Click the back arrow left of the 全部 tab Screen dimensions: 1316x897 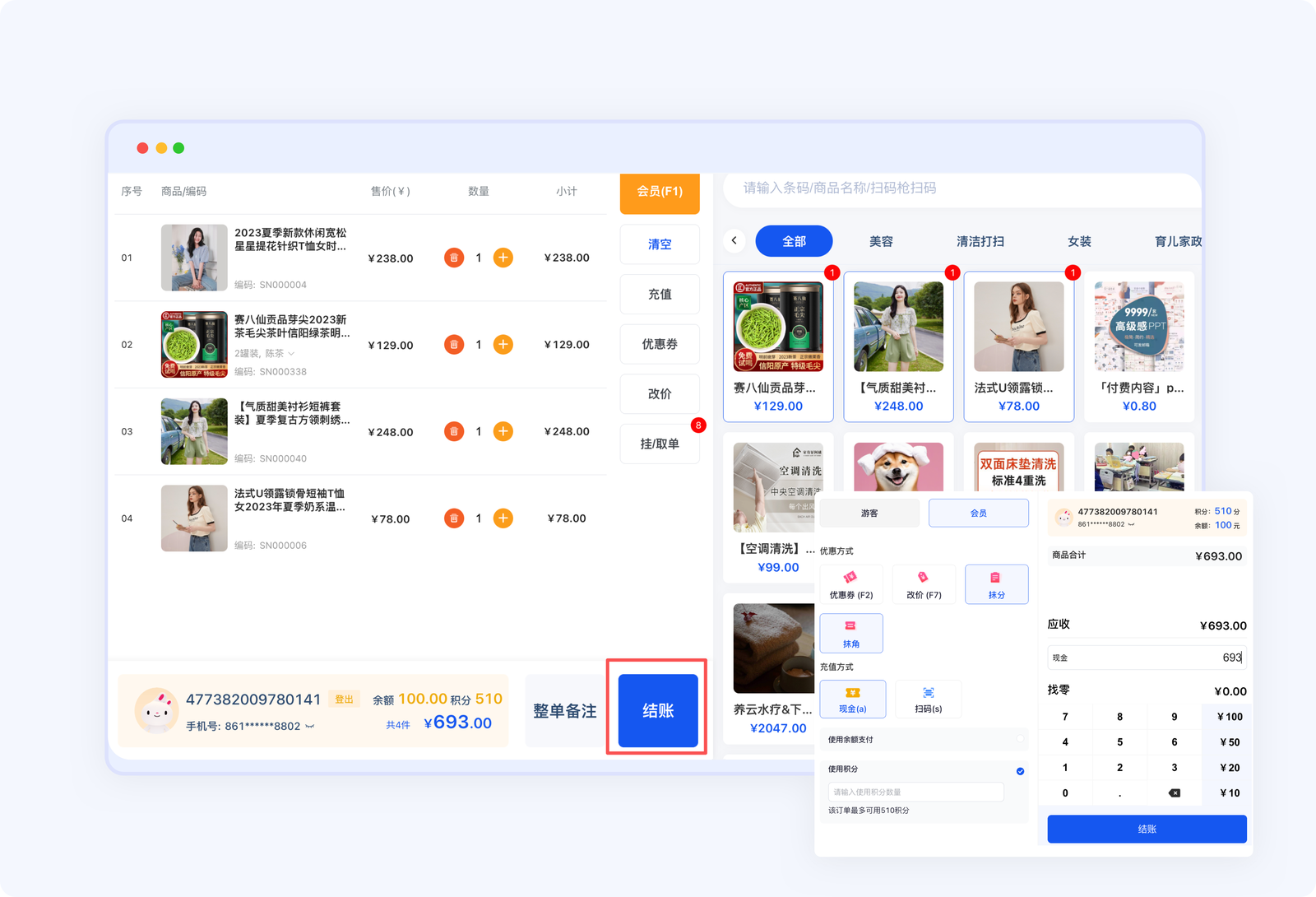coord(734,241)
